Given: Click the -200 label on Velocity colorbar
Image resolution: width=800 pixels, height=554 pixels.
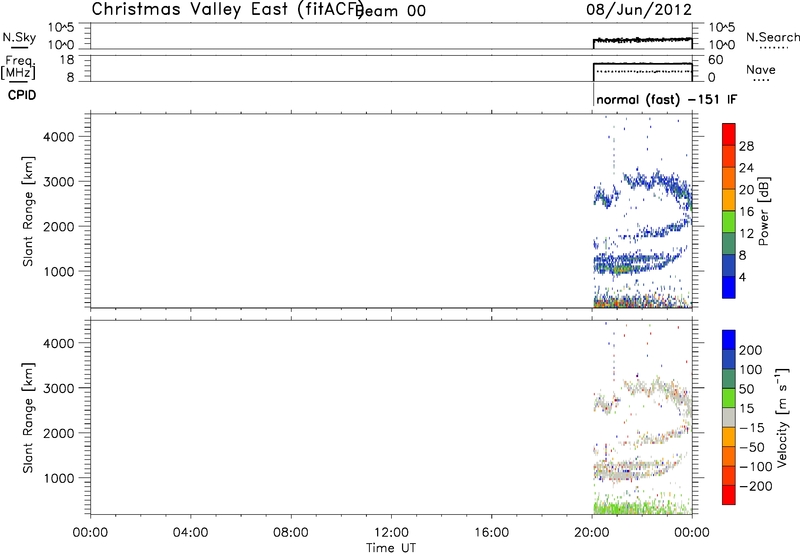Looking at the screenshot, I should coord(756,486).
